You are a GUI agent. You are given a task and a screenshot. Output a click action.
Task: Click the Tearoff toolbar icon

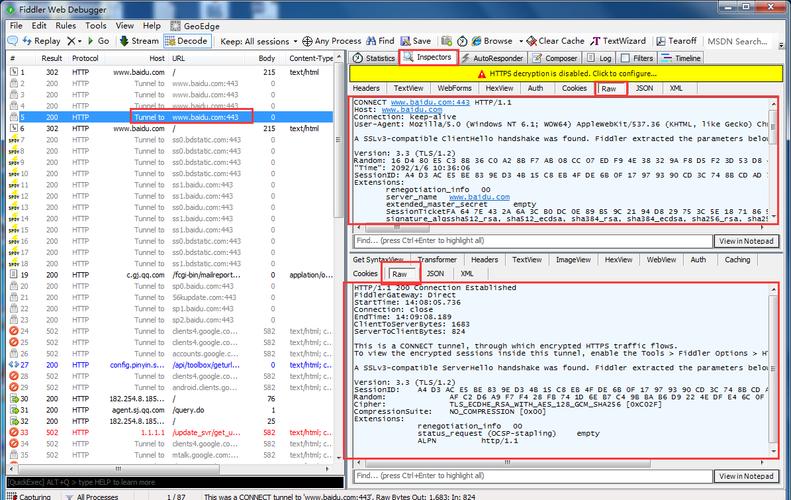(661, 41)
